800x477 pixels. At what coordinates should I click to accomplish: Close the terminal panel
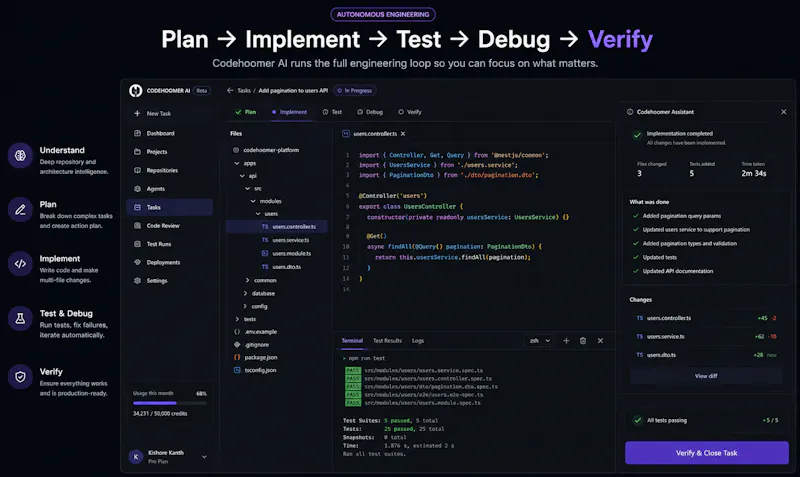pos(600,340)
